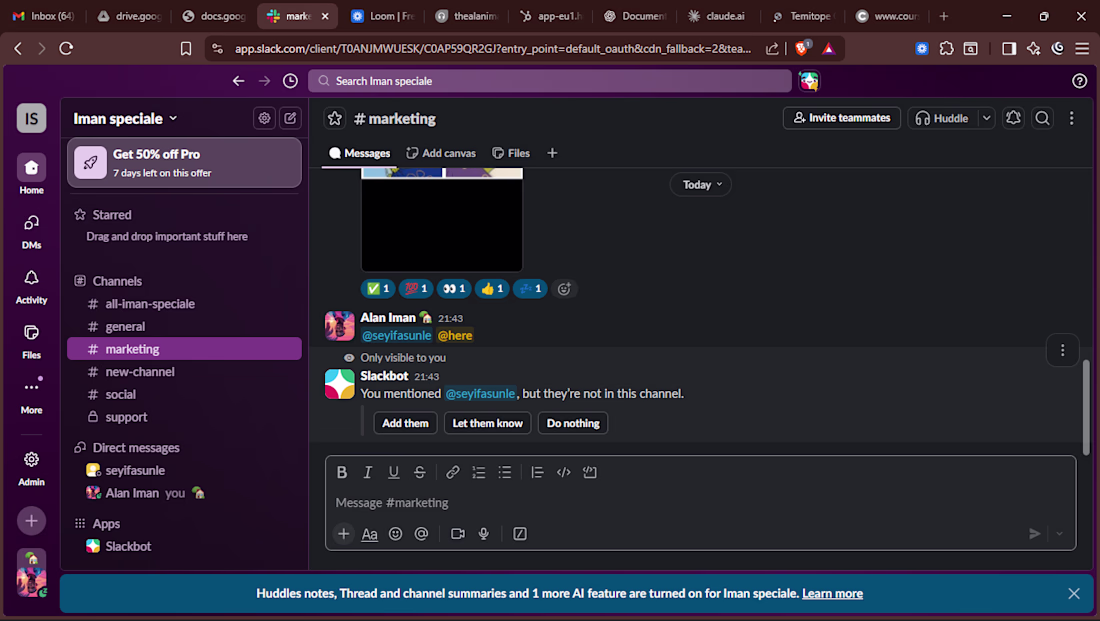Search within the marketing channel
The image size is (1100, 621).
click(x=1042, y=118)
